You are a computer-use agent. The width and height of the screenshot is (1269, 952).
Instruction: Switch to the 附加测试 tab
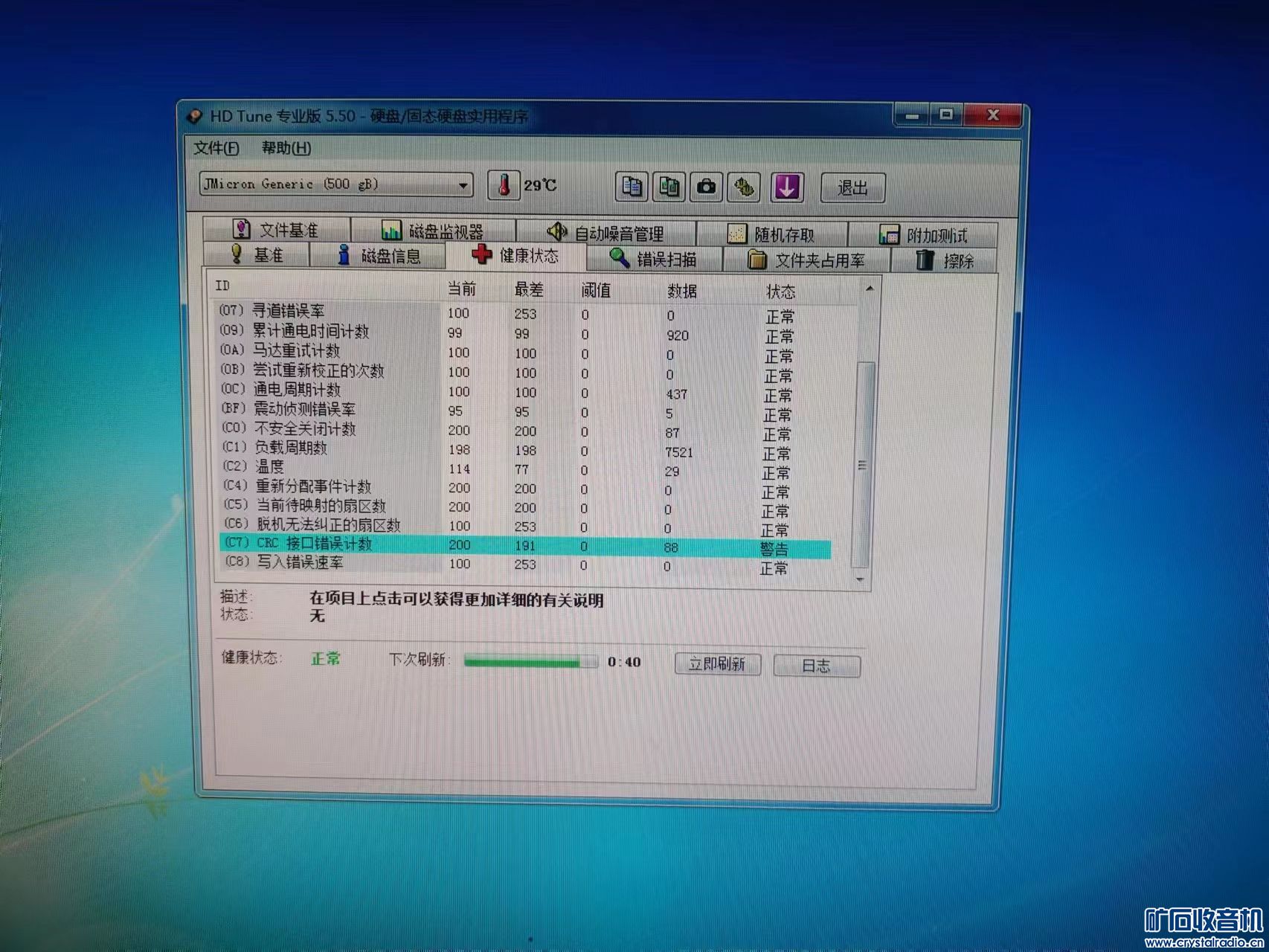click(x=922, y=235)
